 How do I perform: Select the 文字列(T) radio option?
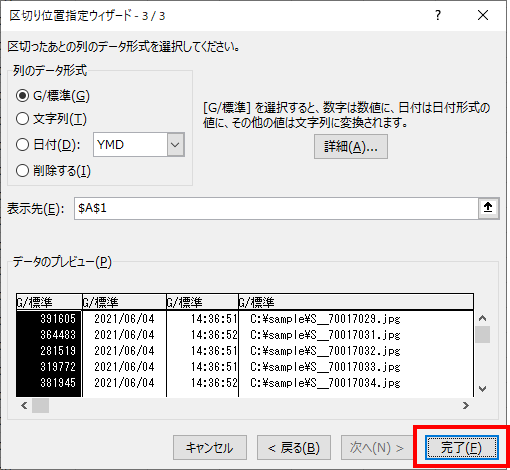(x=22, y=119)
